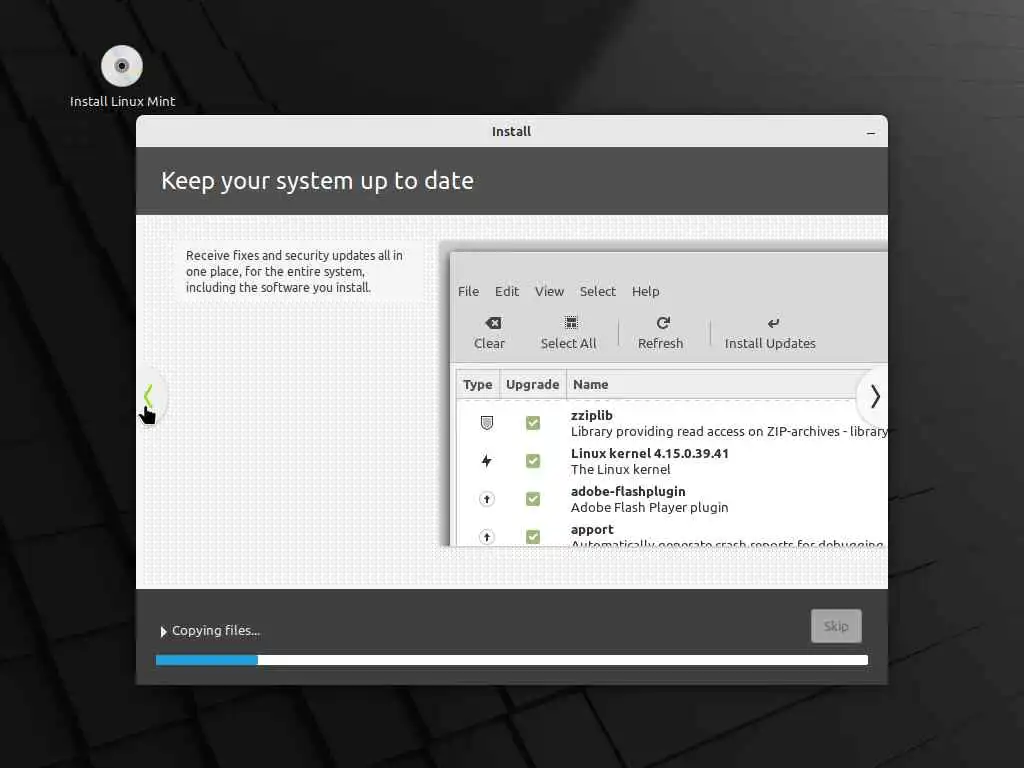Minimize the Install window

871,133
